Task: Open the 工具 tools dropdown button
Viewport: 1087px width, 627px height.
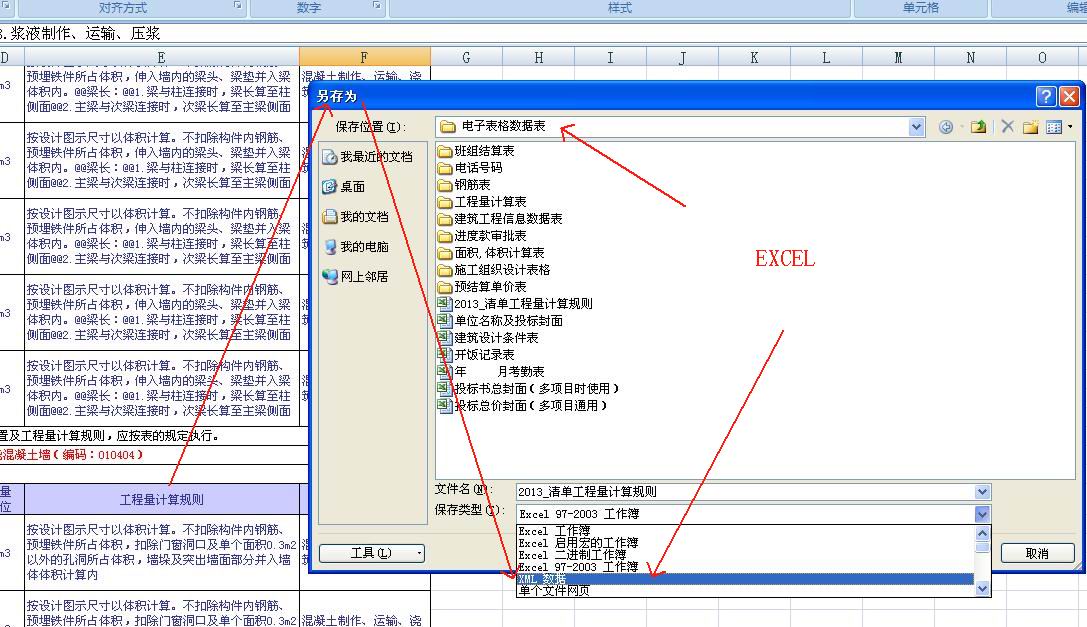Action: (372, 553)
